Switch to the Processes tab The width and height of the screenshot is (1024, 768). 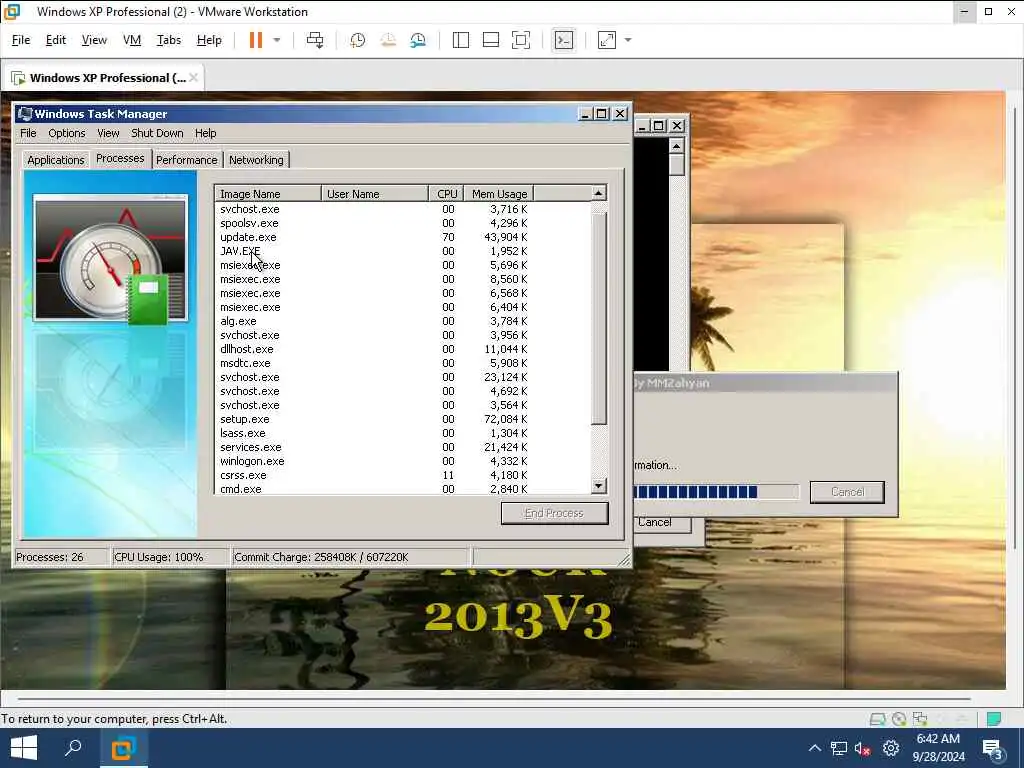pyautogui.click(x=120, y=159)
